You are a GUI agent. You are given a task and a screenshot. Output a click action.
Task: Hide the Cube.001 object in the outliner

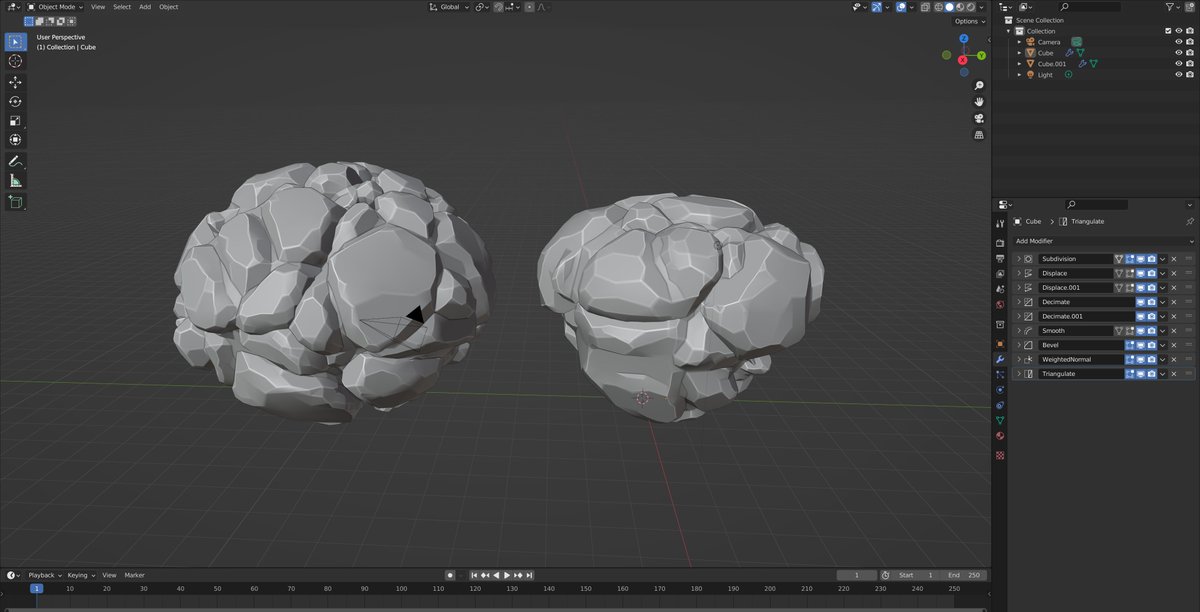point(1179,63)
